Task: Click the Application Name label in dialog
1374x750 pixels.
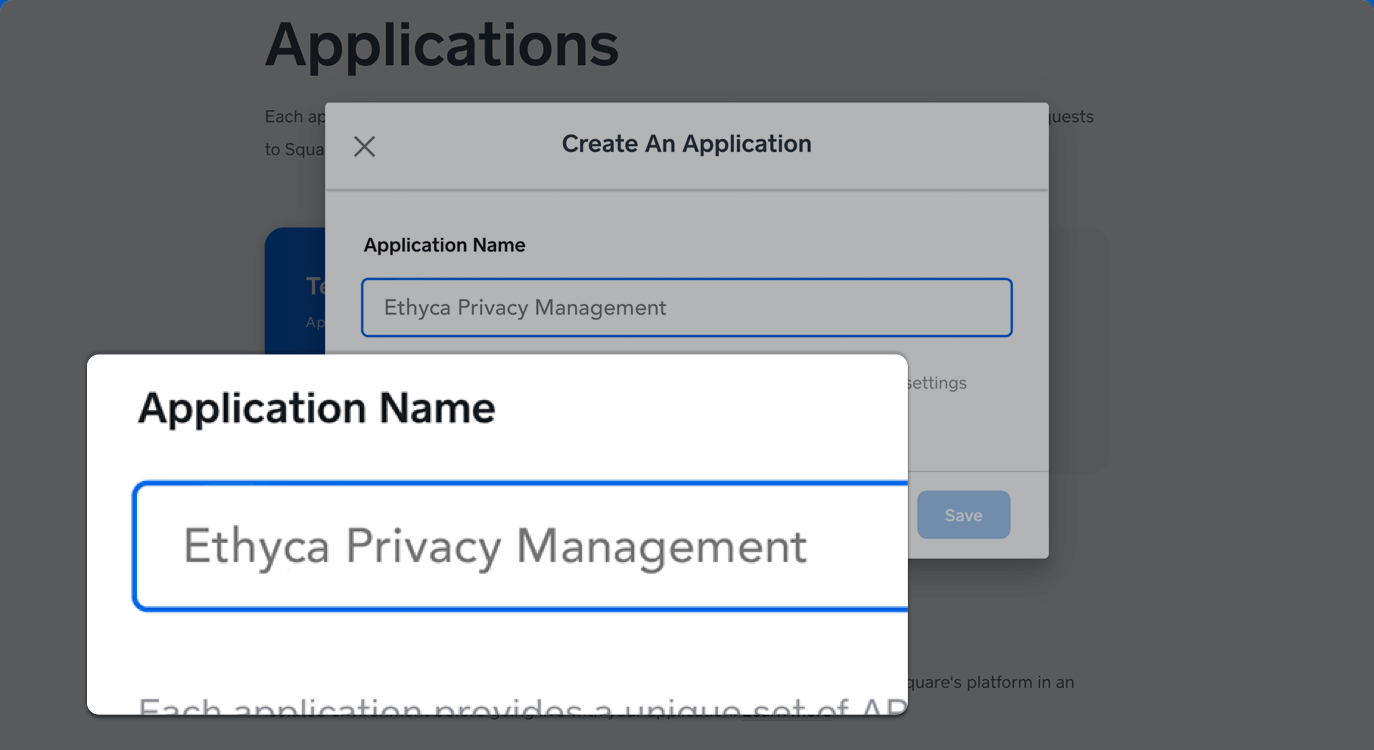Action: pyautogui.click(x=444, y=245)
